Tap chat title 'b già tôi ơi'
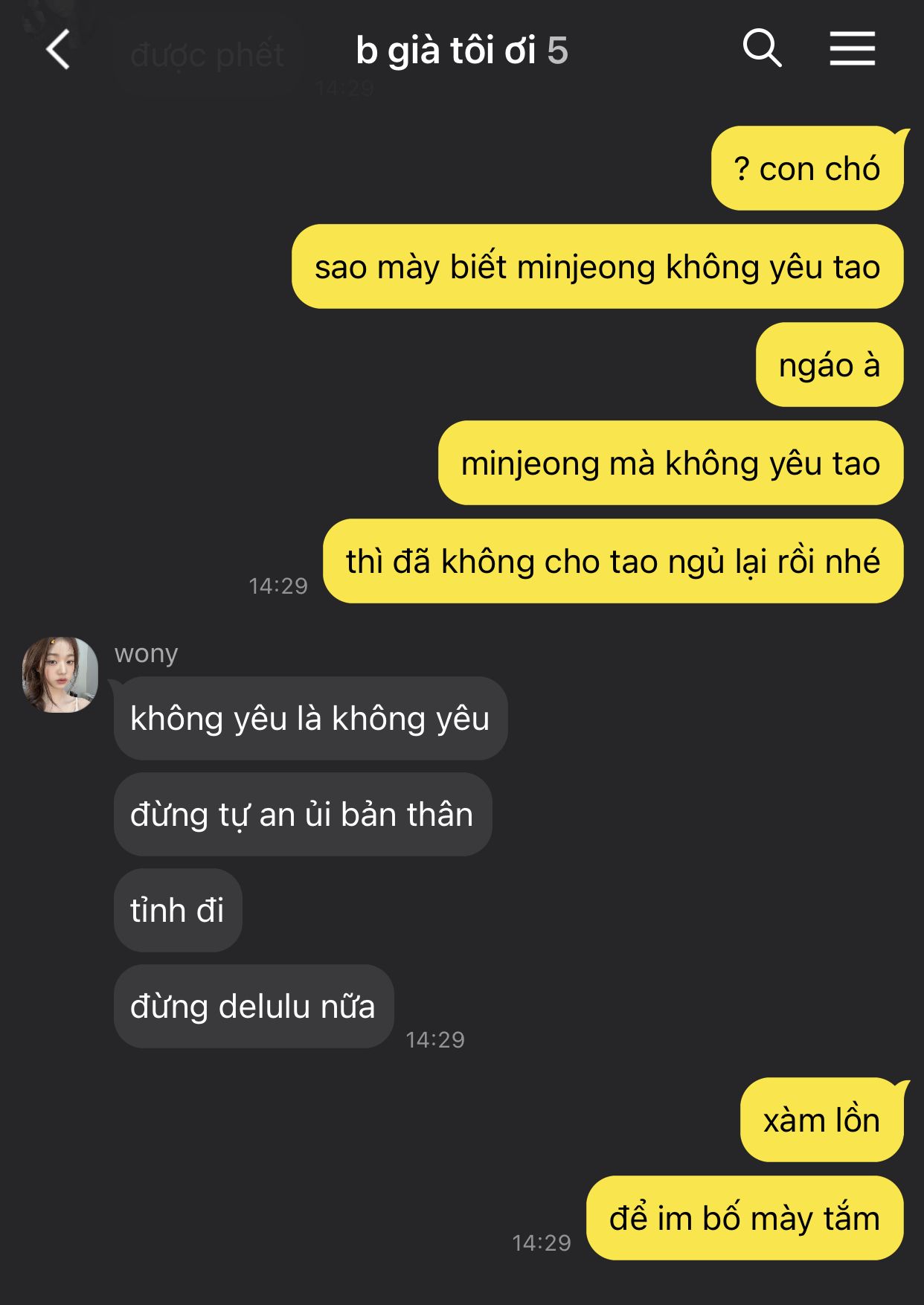 click(446, 51)
